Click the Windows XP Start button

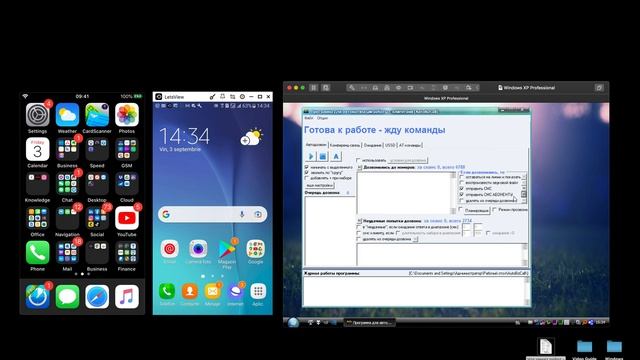[x=293, y=322]
